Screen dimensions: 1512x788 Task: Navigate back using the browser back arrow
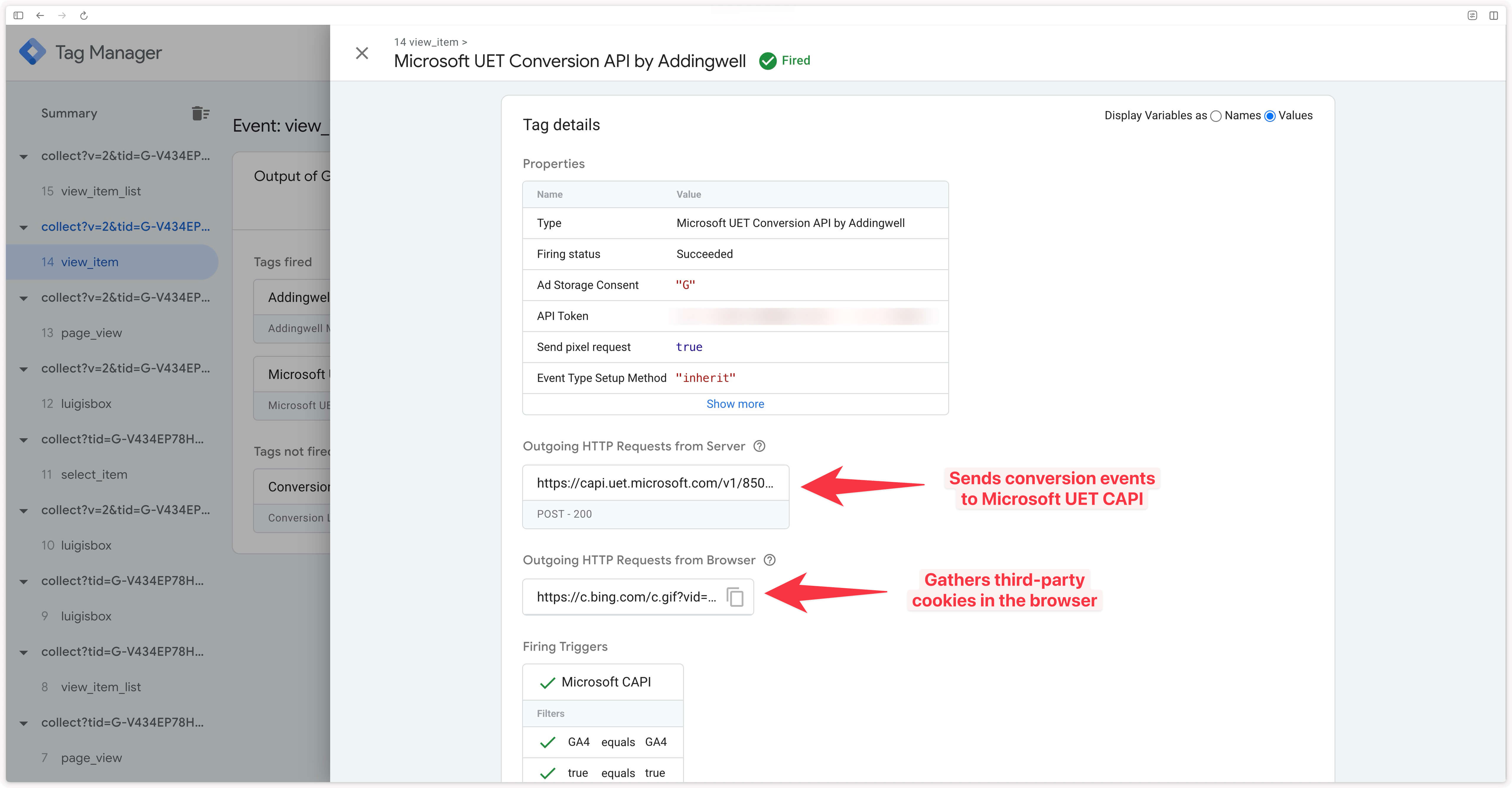click(x=40, y=15)
